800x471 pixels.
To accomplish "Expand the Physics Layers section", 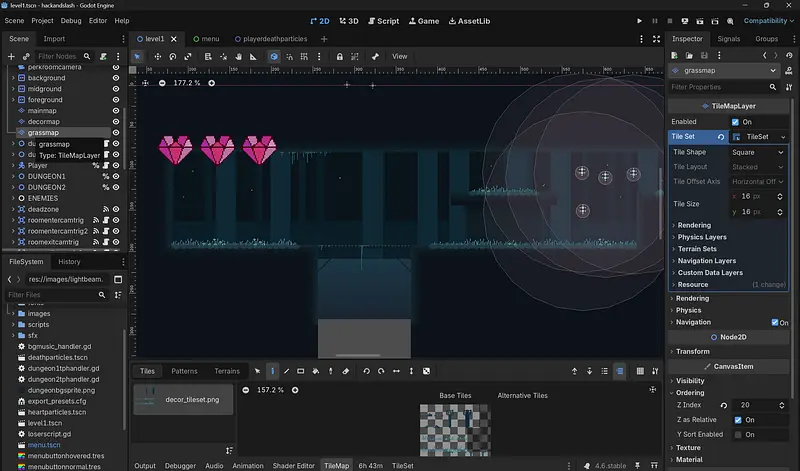I will tap(701, 237).
